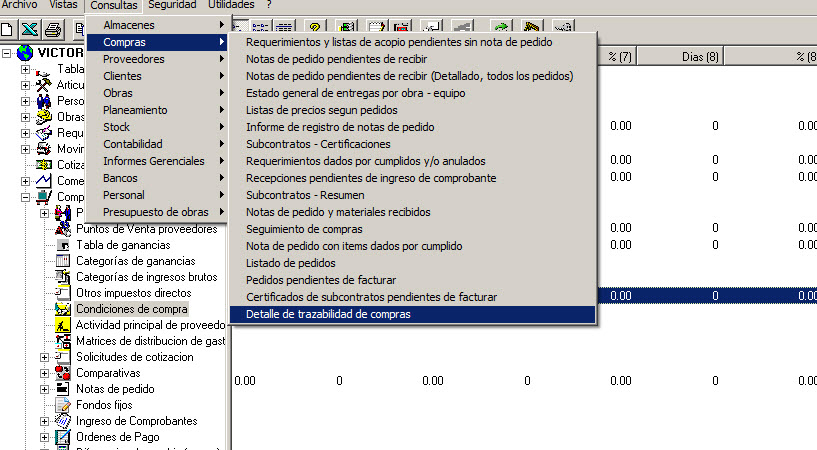The height and width of the screenshot is (450, 817).
Task: Click the printer toolbar icon
Action: coord(52,29)
